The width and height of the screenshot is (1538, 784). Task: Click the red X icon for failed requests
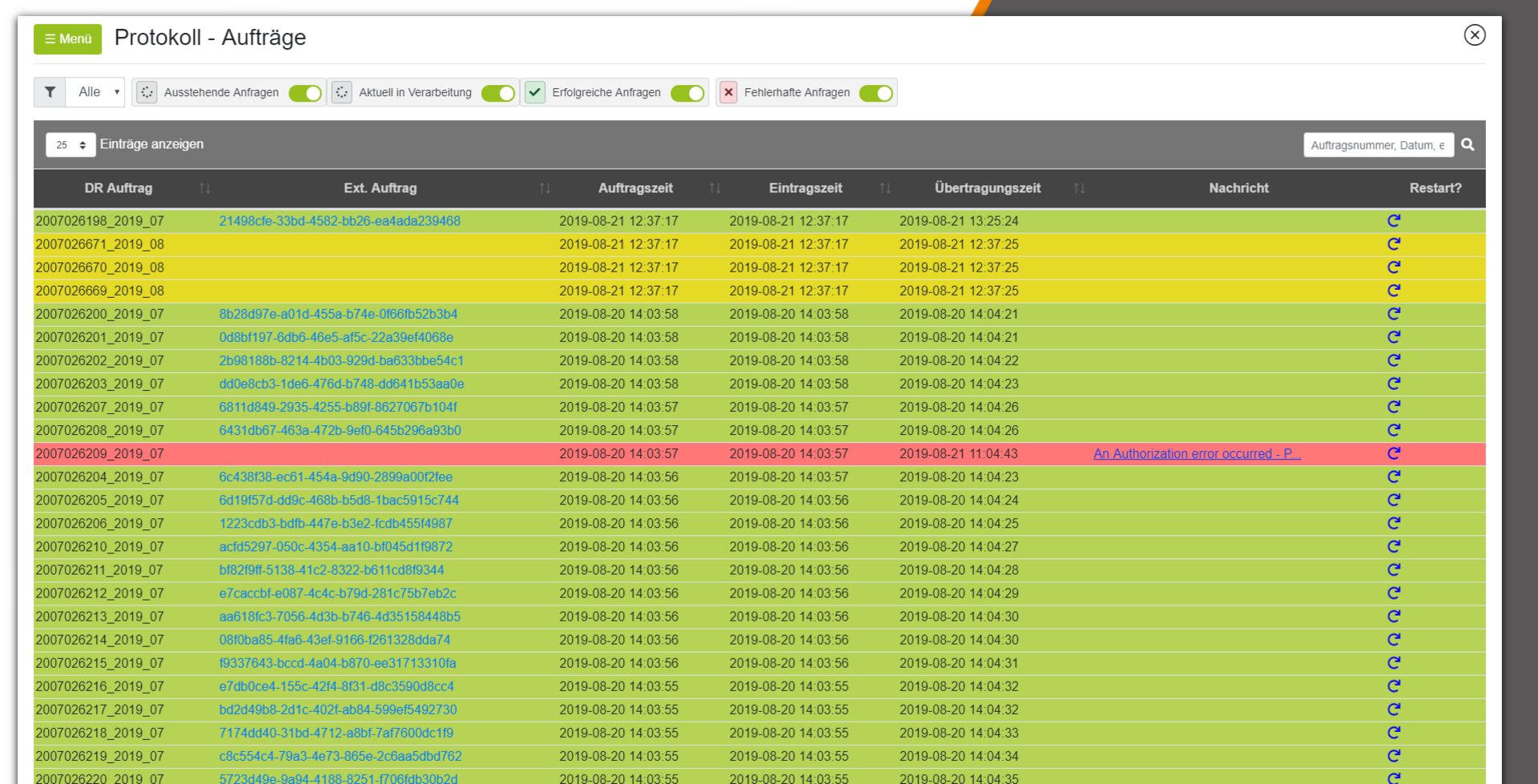point(728,92)
